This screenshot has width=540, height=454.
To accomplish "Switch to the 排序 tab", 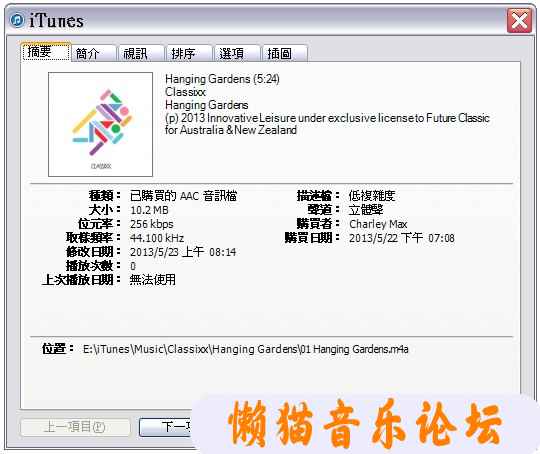I will click(189, 53).
